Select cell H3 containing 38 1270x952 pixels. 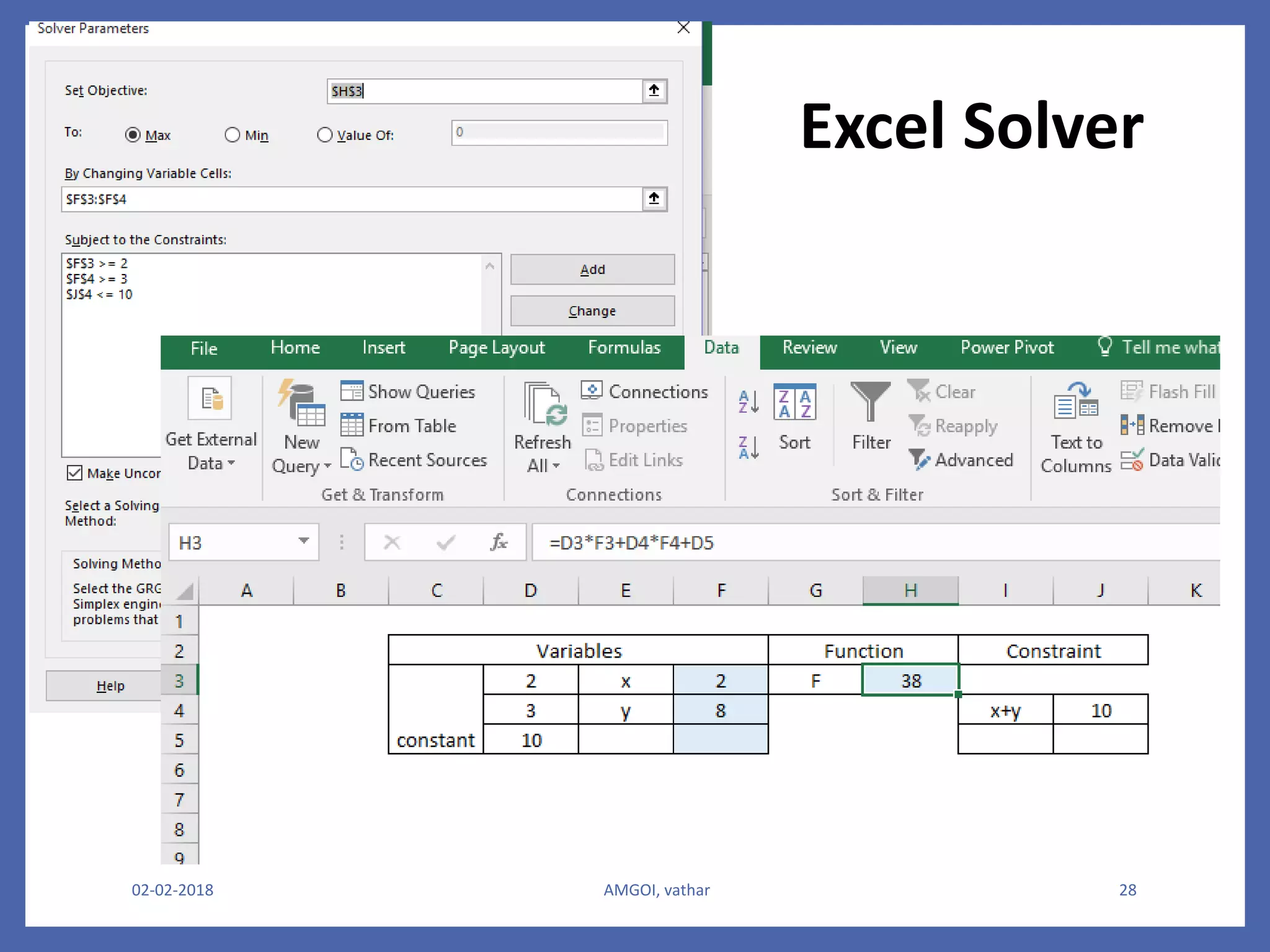(910, 680)
